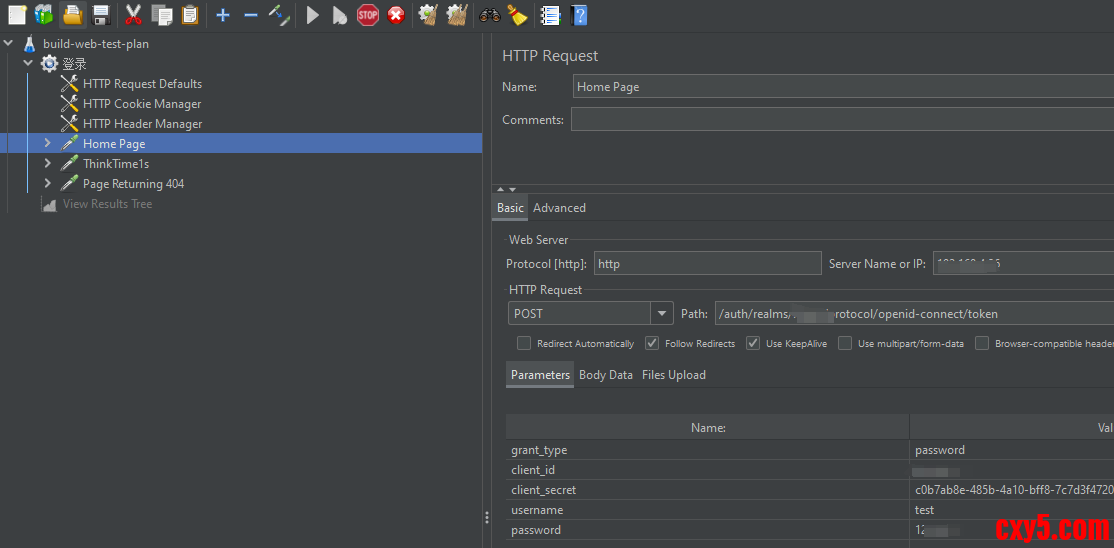
Task: Click the Open folder icon in toolbar
Action: point(72,15)
